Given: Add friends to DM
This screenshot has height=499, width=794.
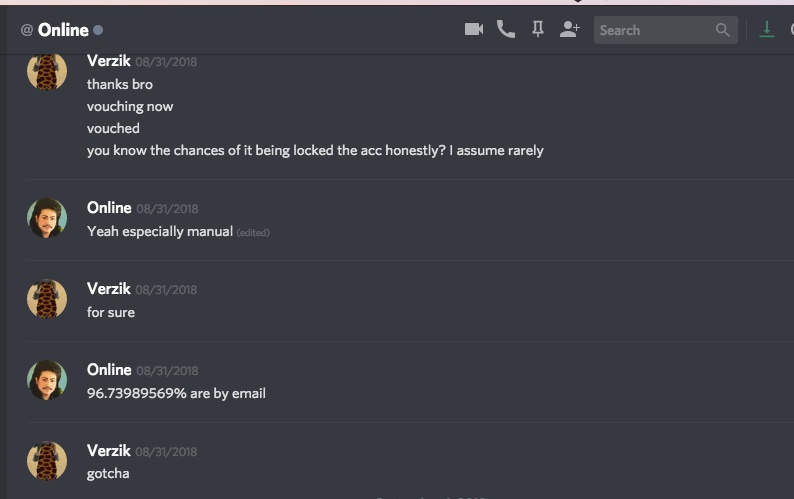Looking at the screenshot, I should (570, 29).
